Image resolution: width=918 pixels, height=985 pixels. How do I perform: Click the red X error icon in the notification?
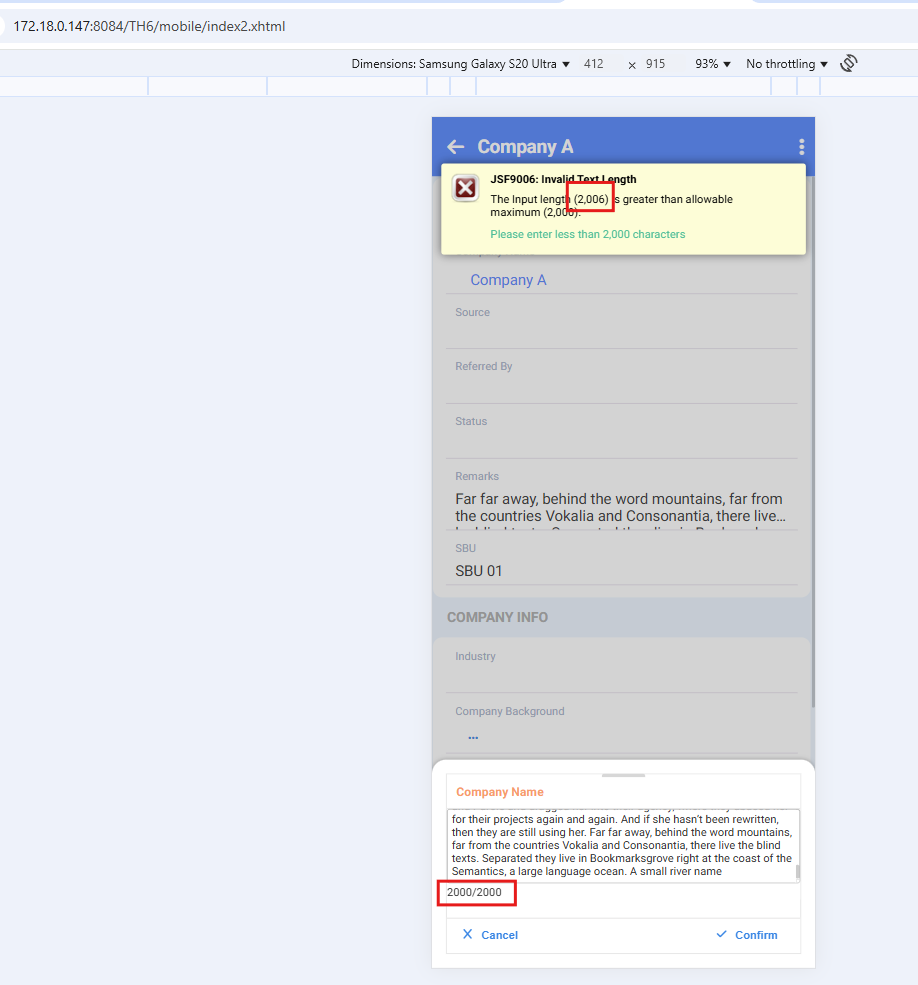466,188
